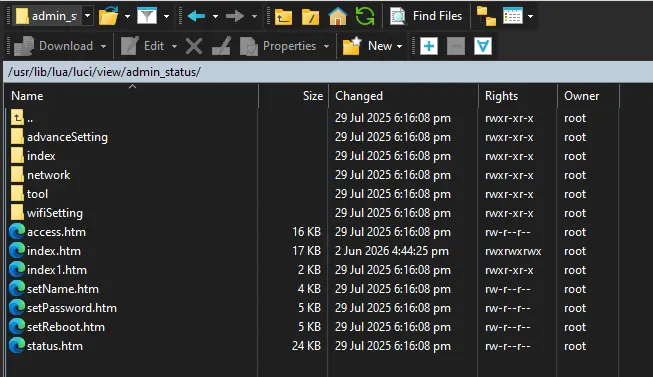Click the Edge icon beside index1.htm
Image resolution: width=653 pixels, height=377 pixels.
17,270
